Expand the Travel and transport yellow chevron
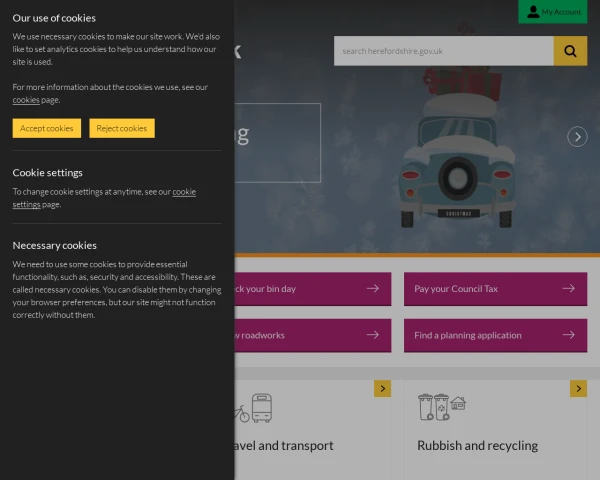600x480 pixels. coord(382,388)
